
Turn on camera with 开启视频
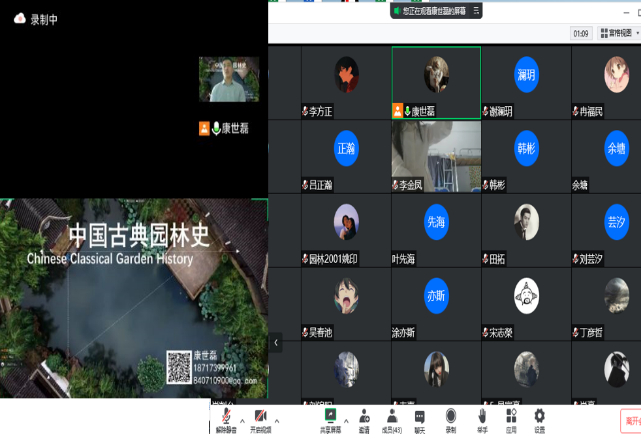(x=260, y=417)
